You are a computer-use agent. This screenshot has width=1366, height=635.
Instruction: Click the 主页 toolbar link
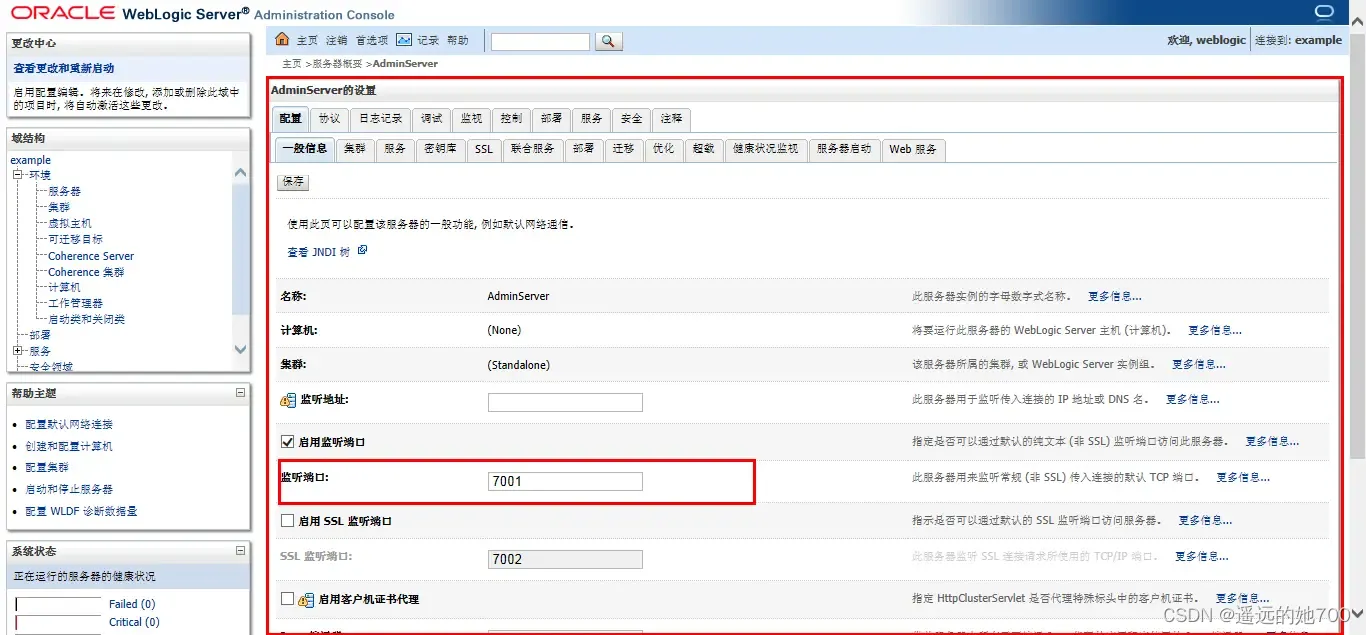point(307,41)
